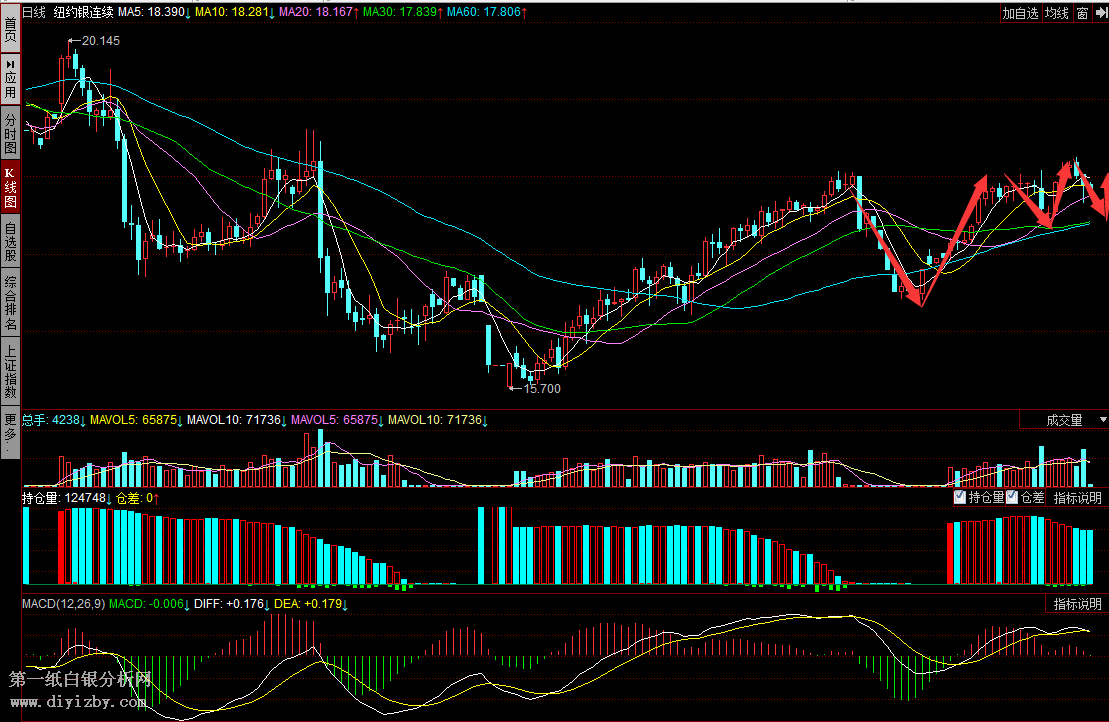The image size is (1109, 722).
Task: Expand the 更多 sidebar menu
Action: click(10, 433)
